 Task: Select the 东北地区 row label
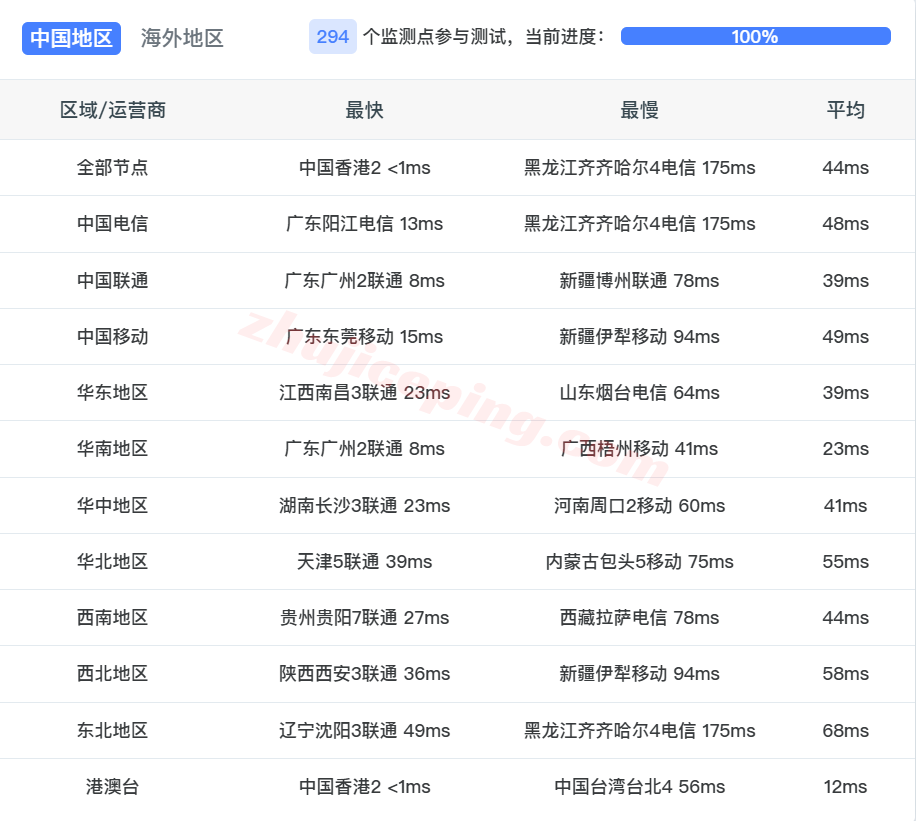click(x=113, y=730)
